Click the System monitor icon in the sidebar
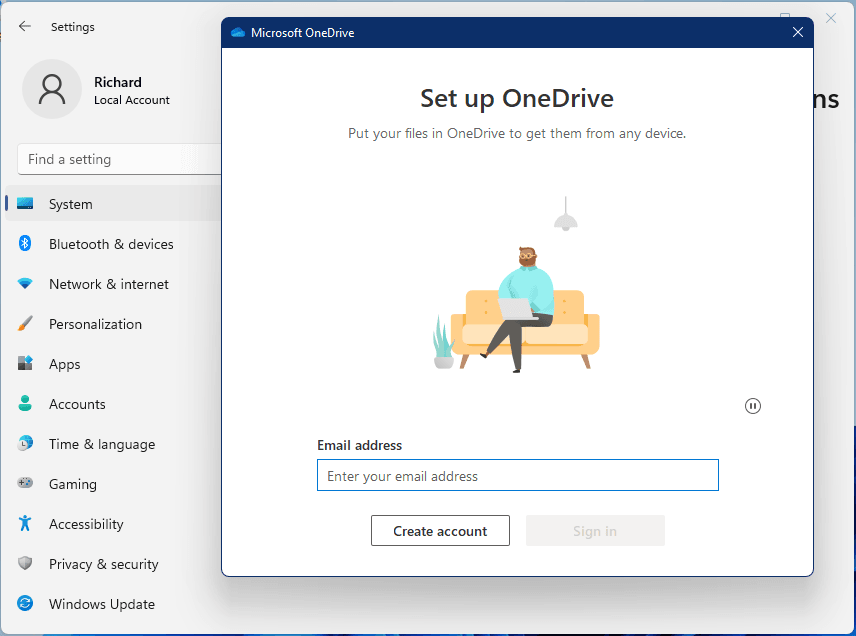This screenshot has height=636, width=856. click(x=25, y=204)
